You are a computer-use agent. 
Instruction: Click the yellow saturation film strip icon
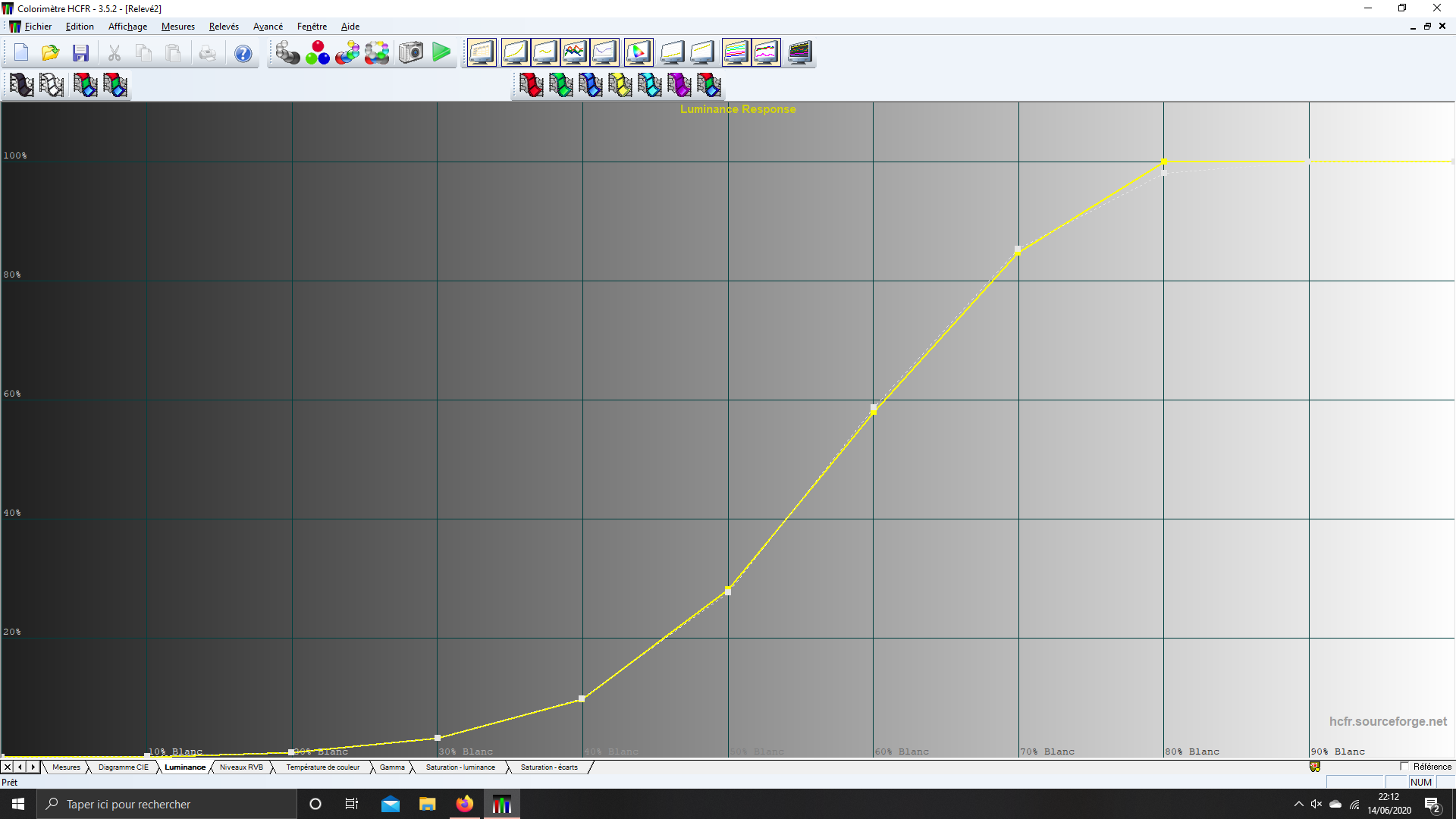[x=620, y=85]
